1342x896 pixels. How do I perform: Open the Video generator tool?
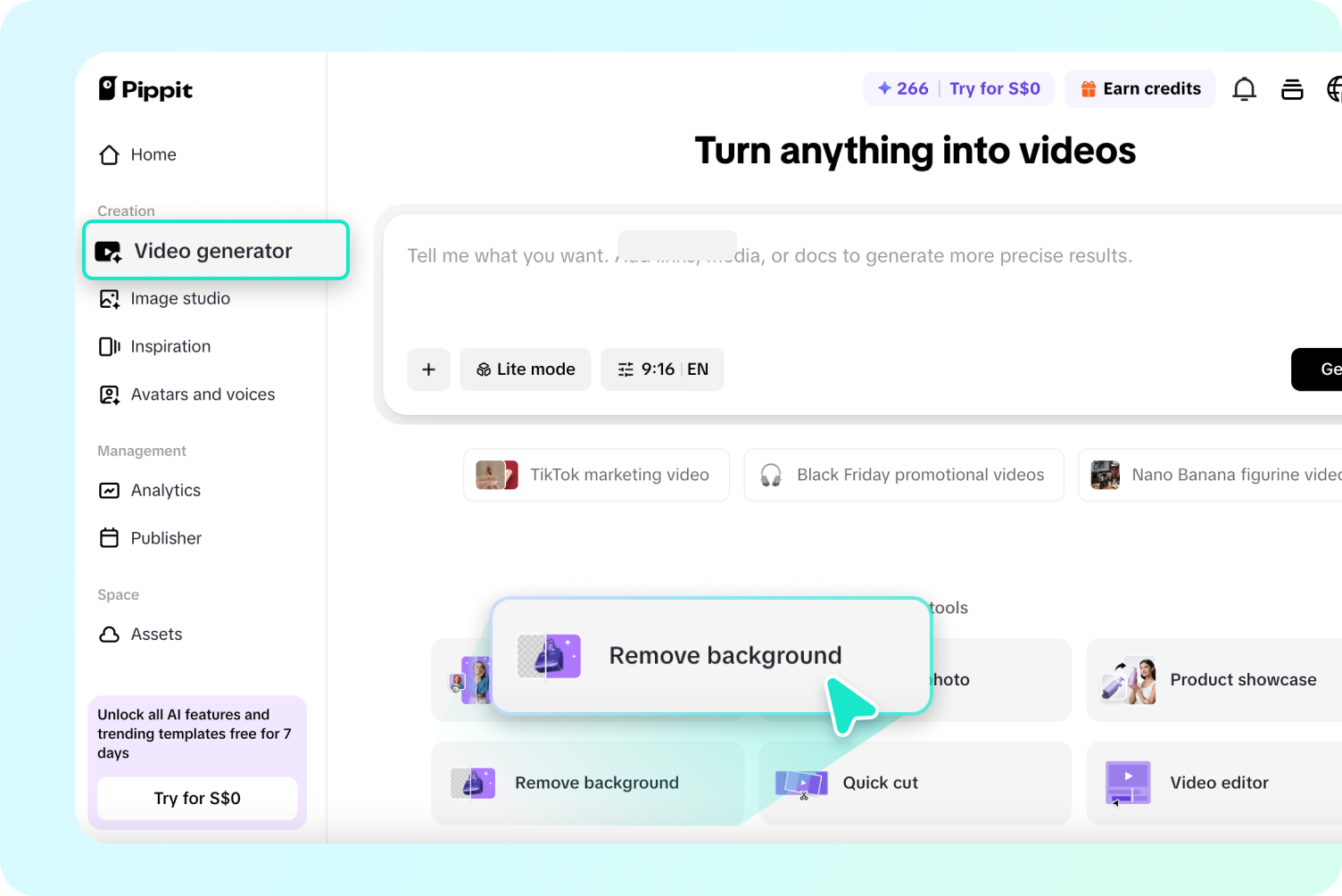[213, 251]
